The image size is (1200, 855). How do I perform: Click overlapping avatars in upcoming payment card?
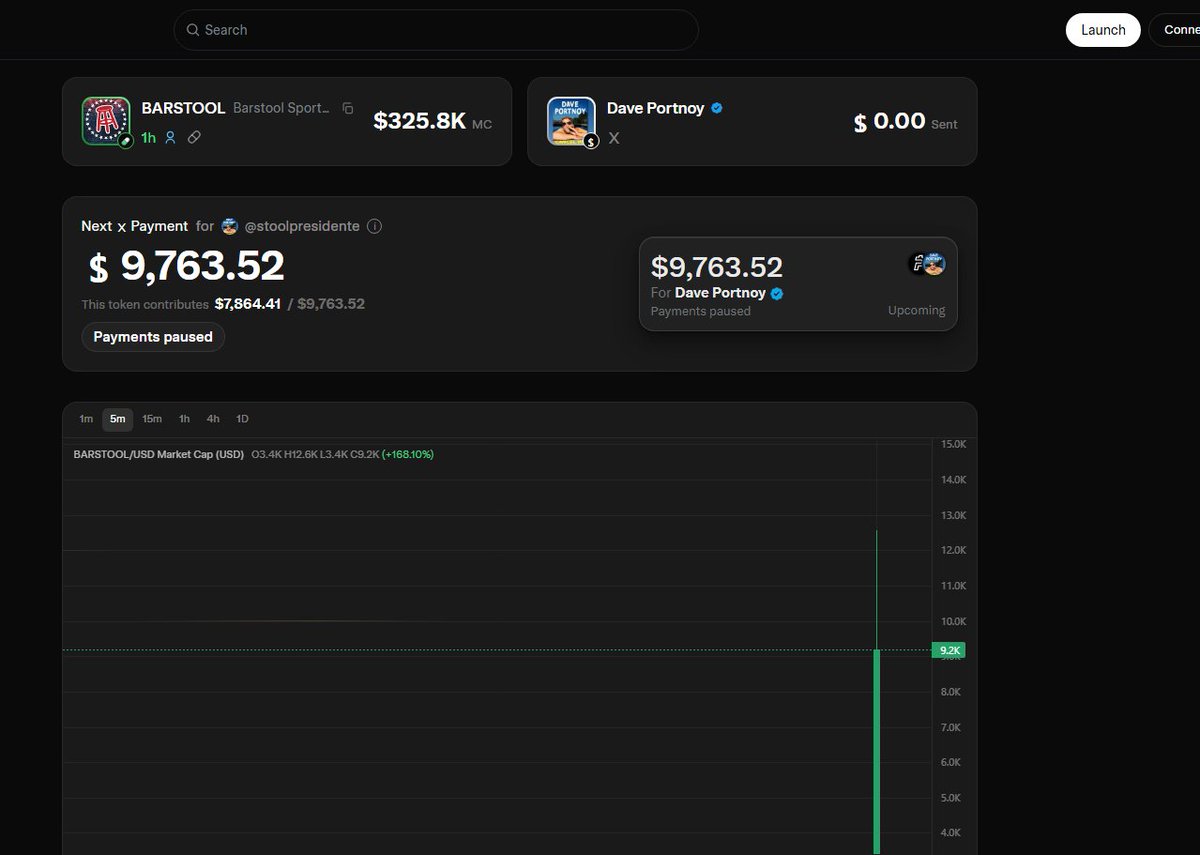[927, 264]
